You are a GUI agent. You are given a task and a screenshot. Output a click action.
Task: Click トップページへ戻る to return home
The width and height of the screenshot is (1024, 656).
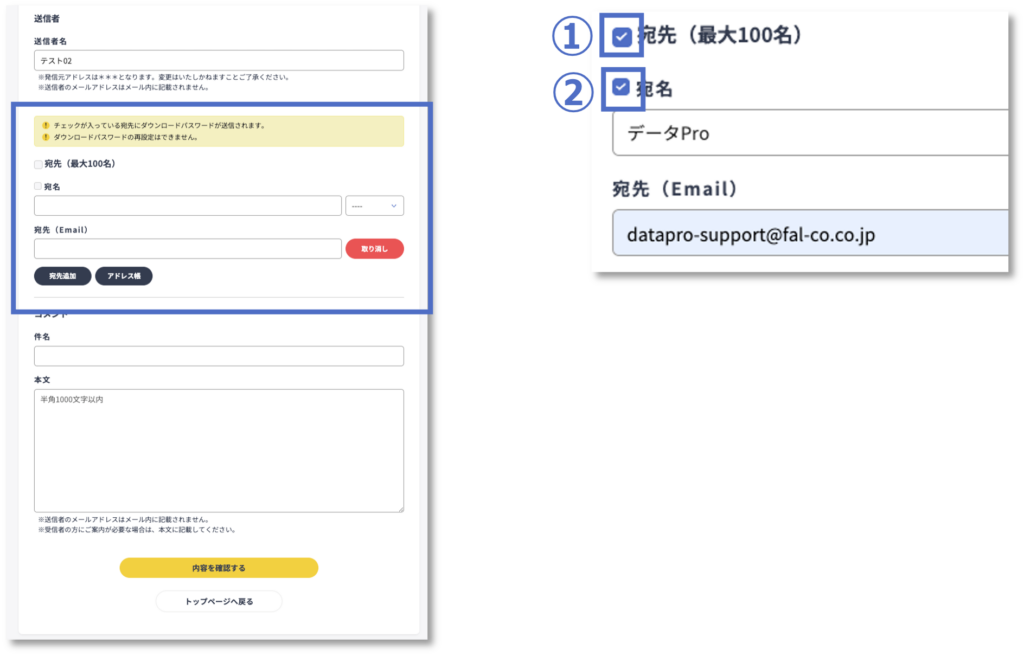point(219,602)
